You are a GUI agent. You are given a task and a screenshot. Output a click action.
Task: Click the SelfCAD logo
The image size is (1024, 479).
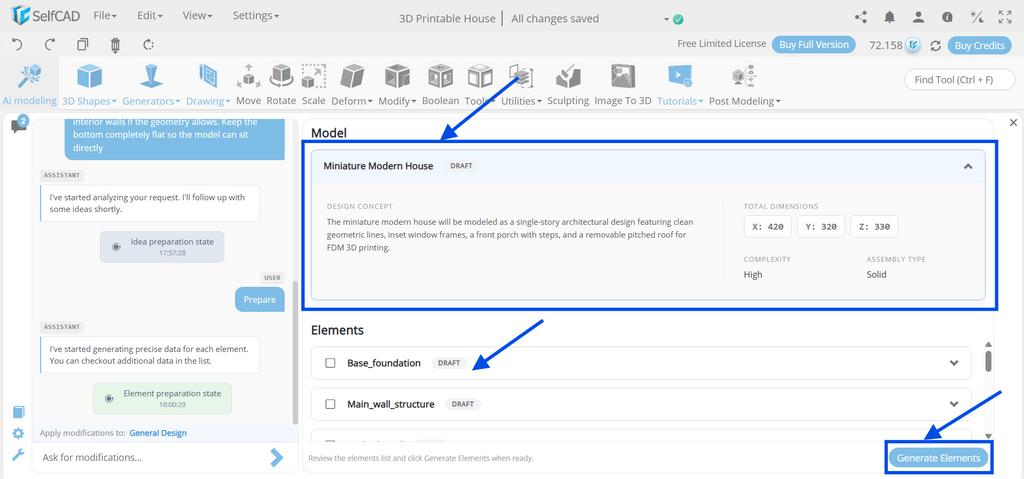[x=45, y=15]
